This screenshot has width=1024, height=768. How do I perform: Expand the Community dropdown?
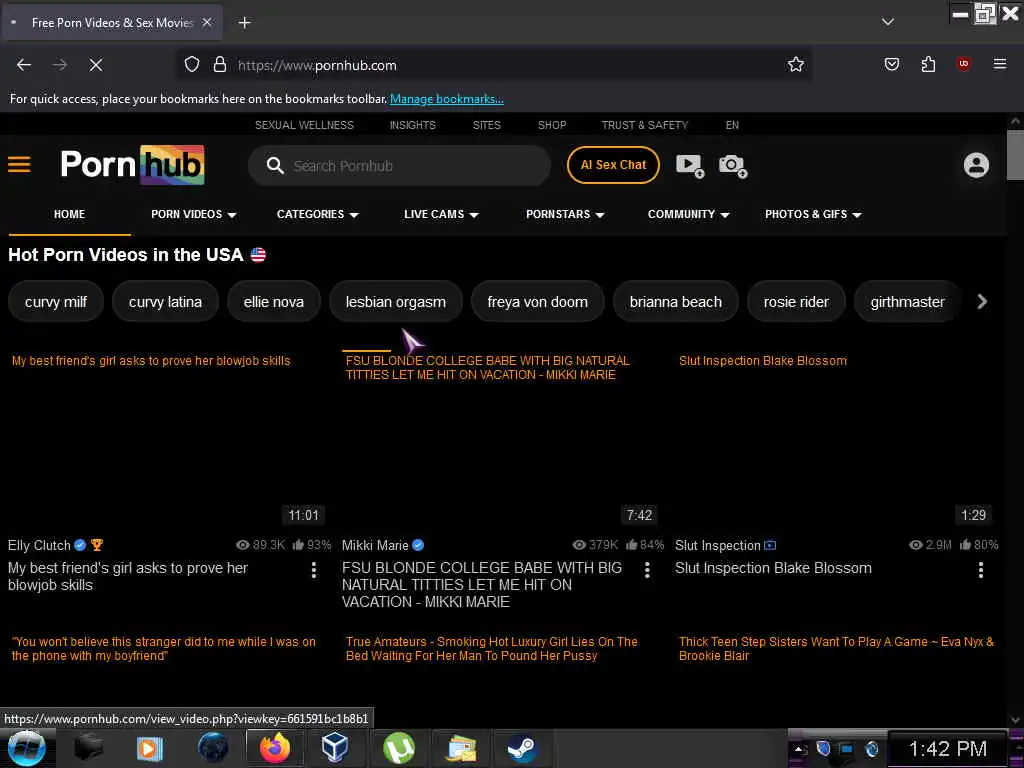click(x=688, y=214)
